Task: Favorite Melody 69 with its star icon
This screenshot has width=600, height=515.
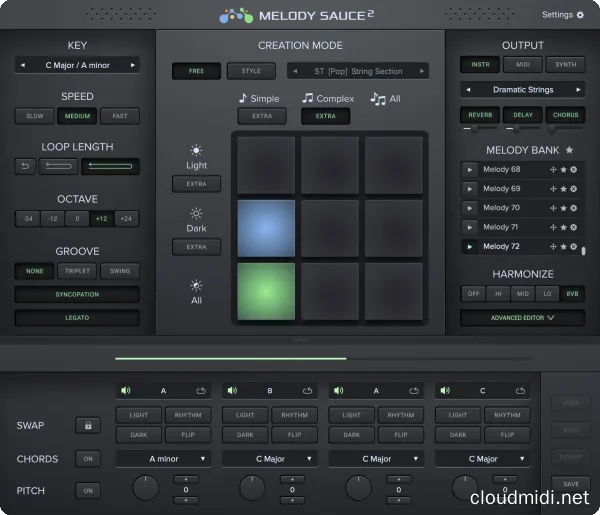Action: pos(563,189)
